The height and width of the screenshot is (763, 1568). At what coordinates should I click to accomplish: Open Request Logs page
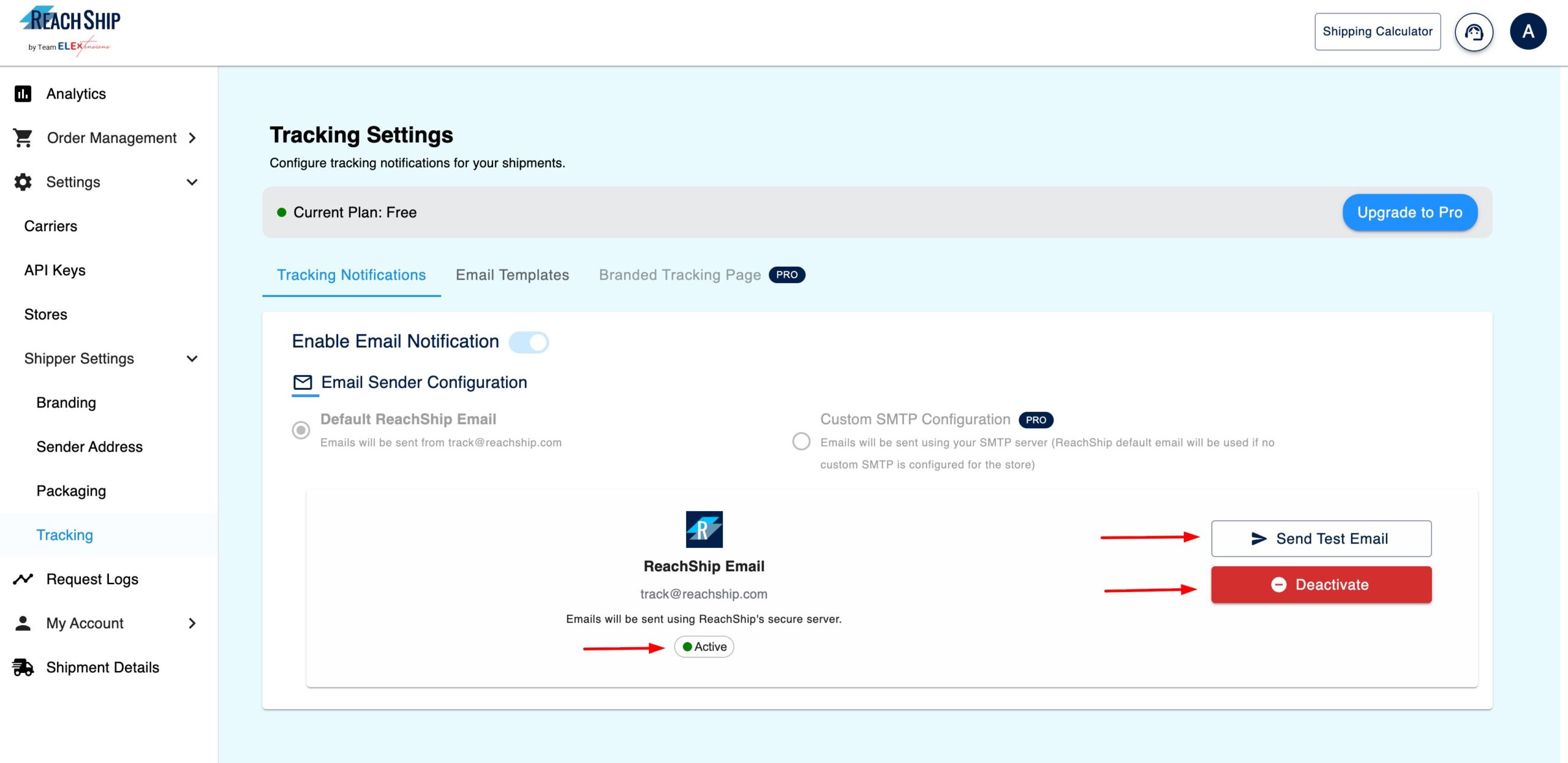[92, 579]
